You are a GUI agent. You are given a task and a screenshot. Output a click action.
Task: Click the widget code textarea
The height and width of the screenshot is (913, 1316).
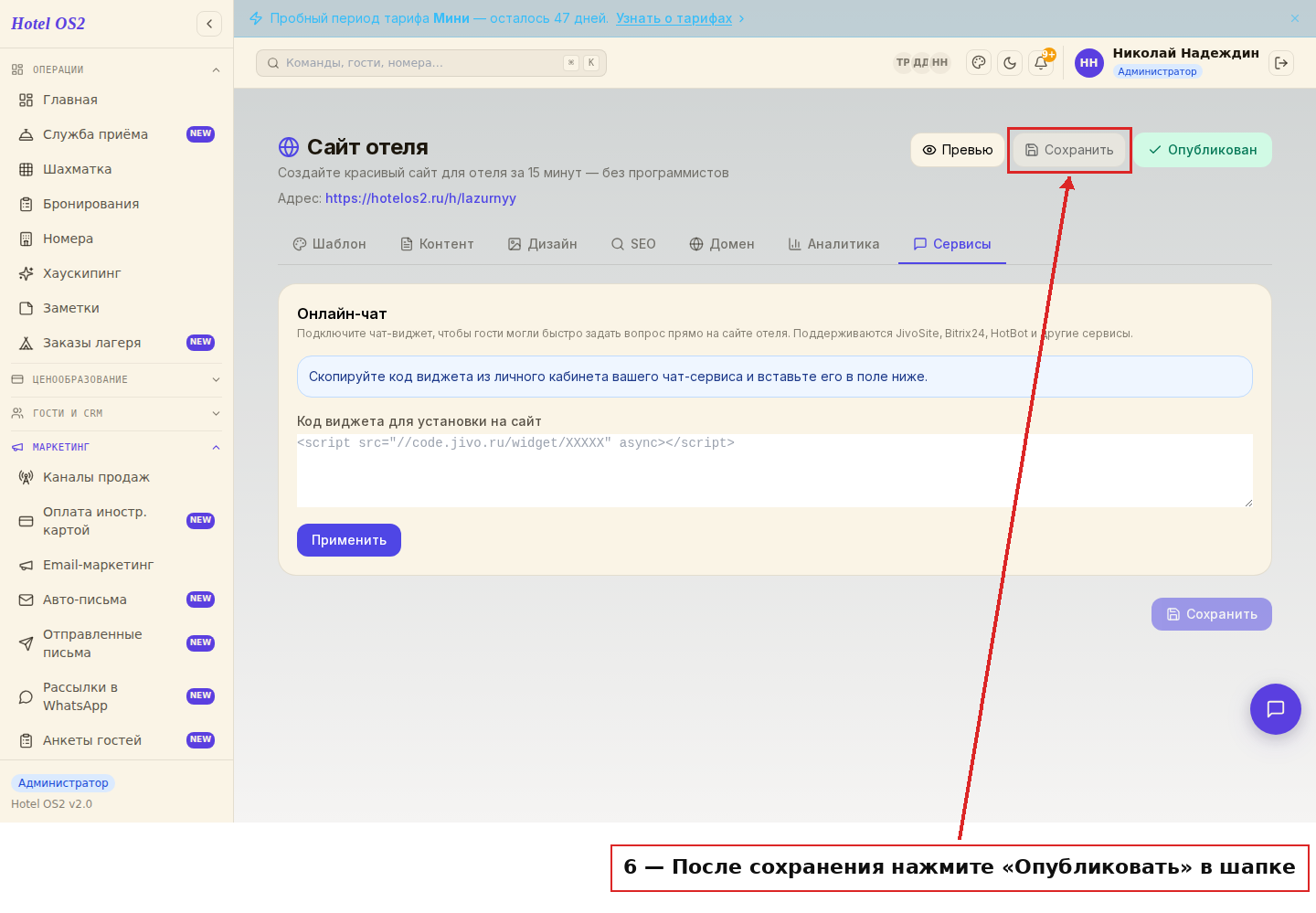775,471
